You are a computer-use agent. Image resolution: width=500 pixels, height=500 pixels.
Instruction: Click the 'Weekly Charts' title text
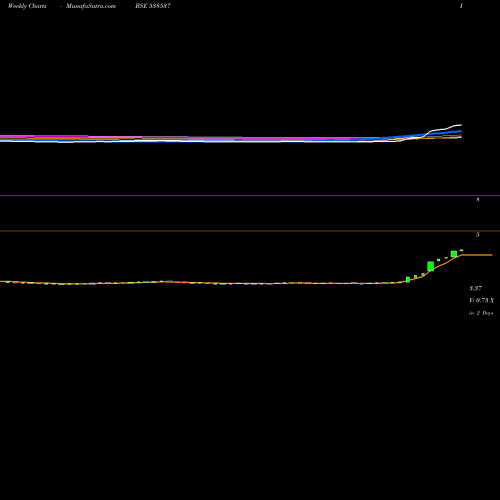click(x=27, y=6)
